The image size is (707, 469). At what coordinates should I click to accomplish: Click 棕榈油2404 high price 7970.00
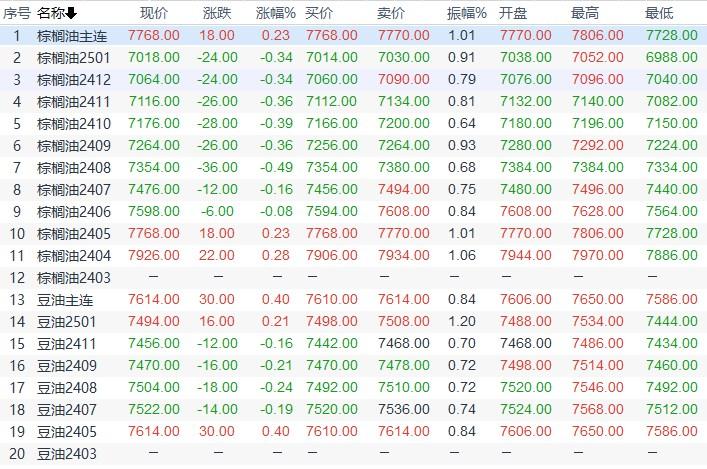point(597,255)
